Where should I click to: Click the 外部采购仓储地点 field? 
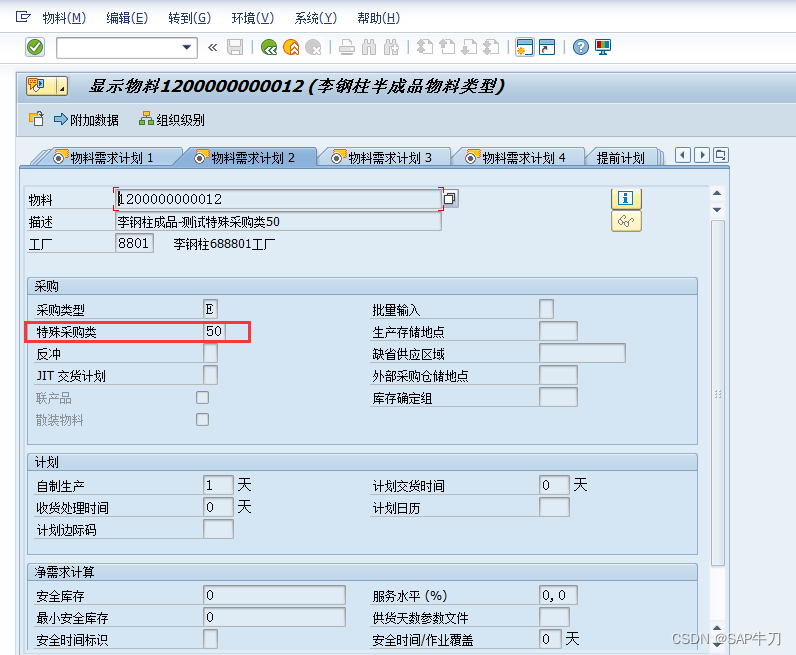tap(558, 375)
